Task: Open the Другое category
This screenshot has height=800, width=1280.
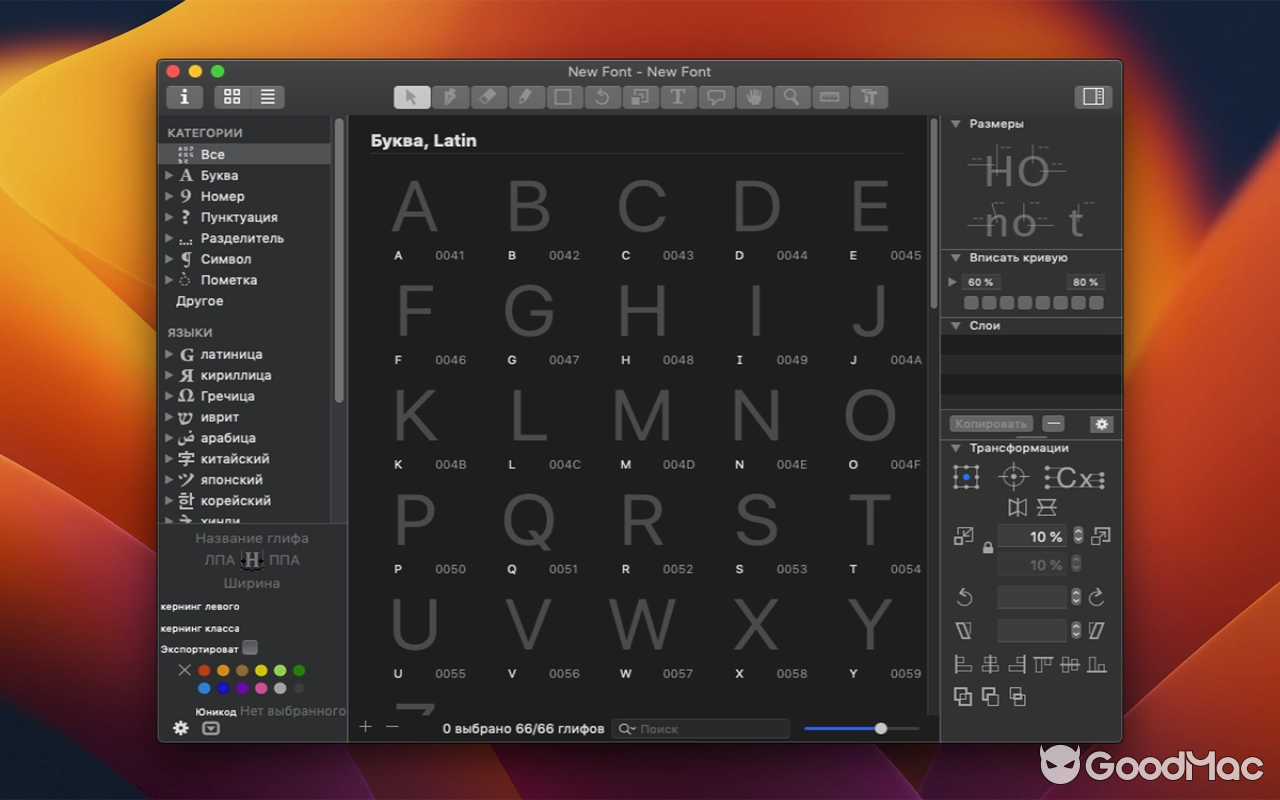Action: [x=199, y=301]
